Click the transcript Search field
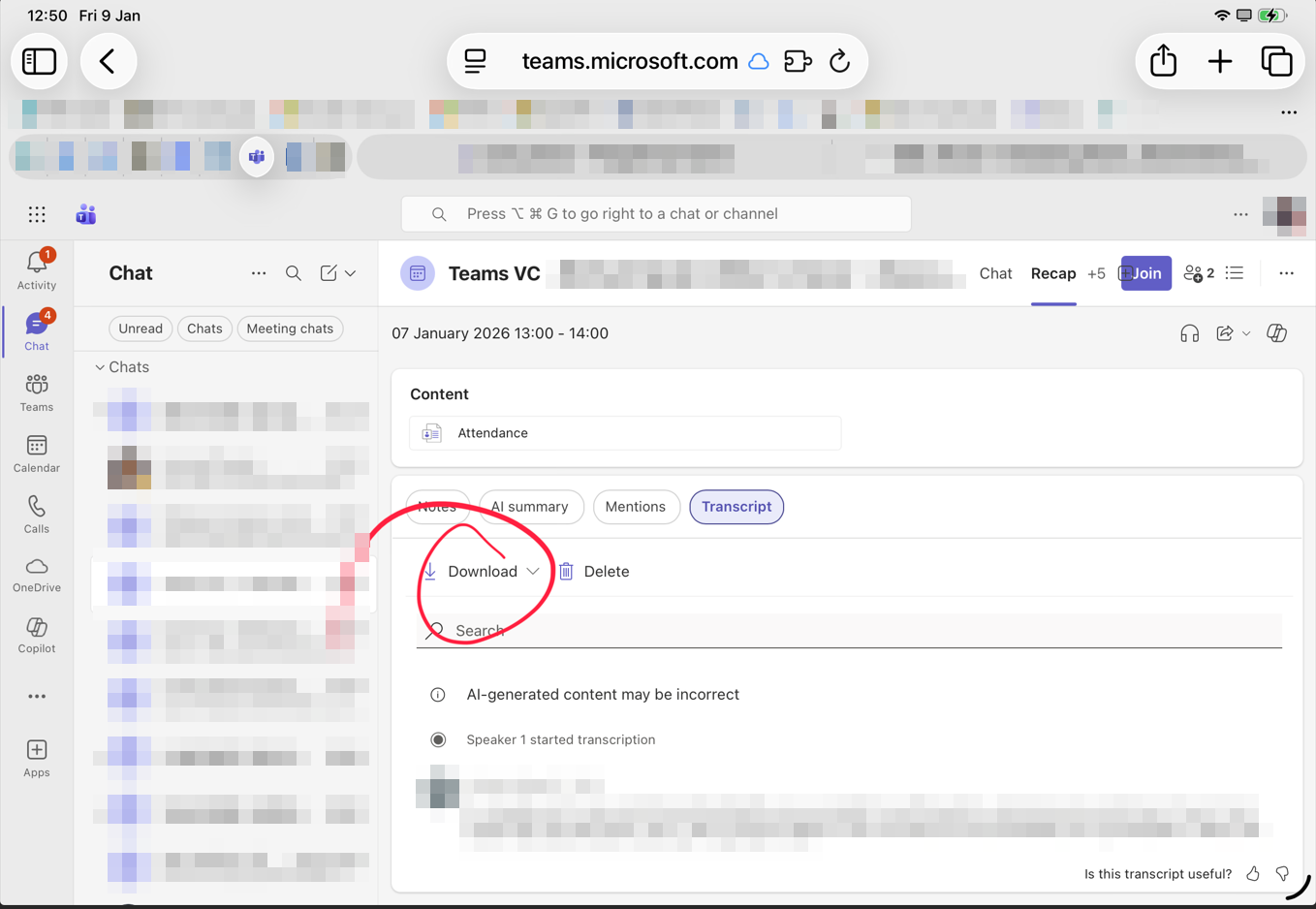Screen dimensions: 1316x909 849,631
